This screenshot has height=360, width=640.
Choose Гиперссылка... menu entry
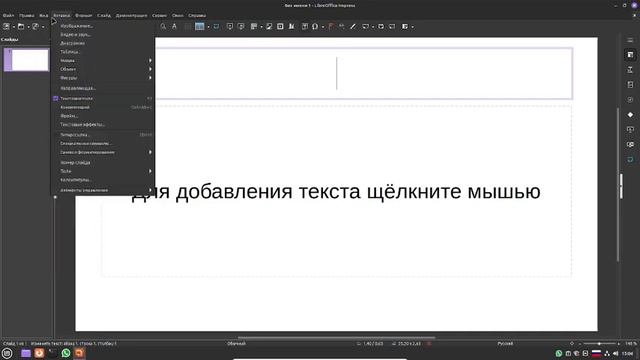point(103,135)
